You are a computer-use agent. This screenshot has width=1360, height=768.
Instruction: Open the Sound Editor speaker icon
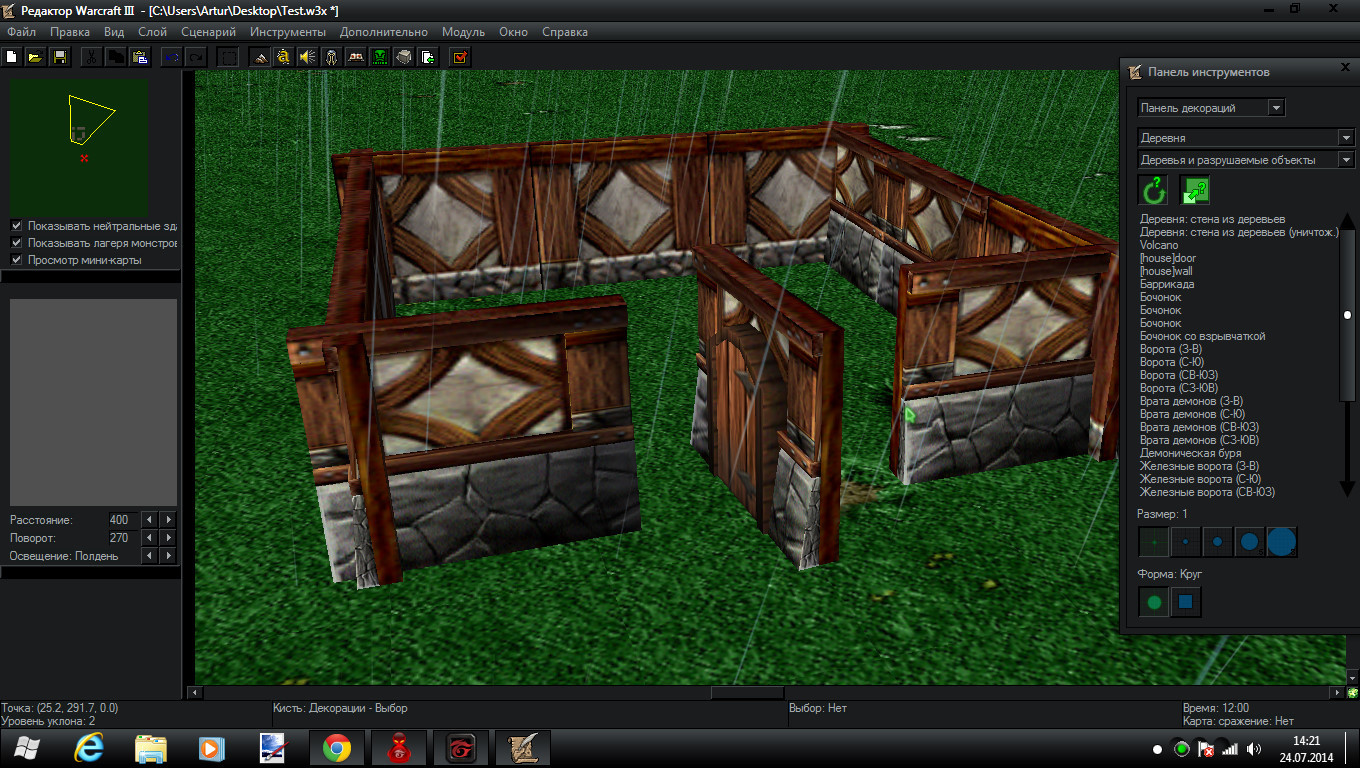coord(308,57)
